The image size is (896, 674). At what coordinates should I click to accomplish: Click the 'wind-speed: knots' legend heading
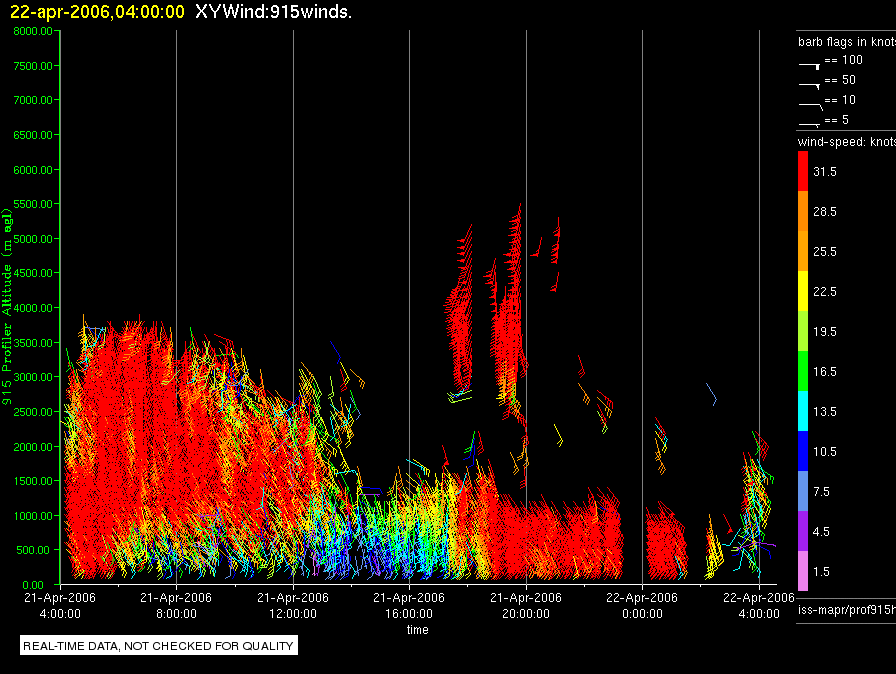pyautogui.click(x=847, y=142)
